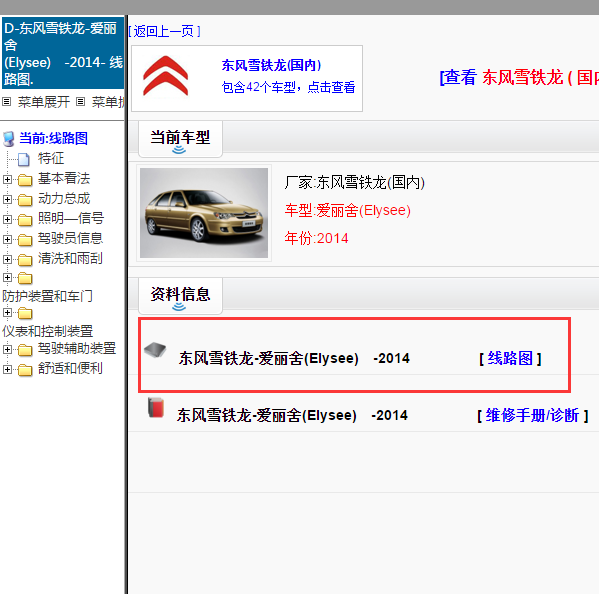Viewport: 599px width, 594px height.
Task: Expand the 驾驶辅助装置 tree node
Action: tap(7, 349)
